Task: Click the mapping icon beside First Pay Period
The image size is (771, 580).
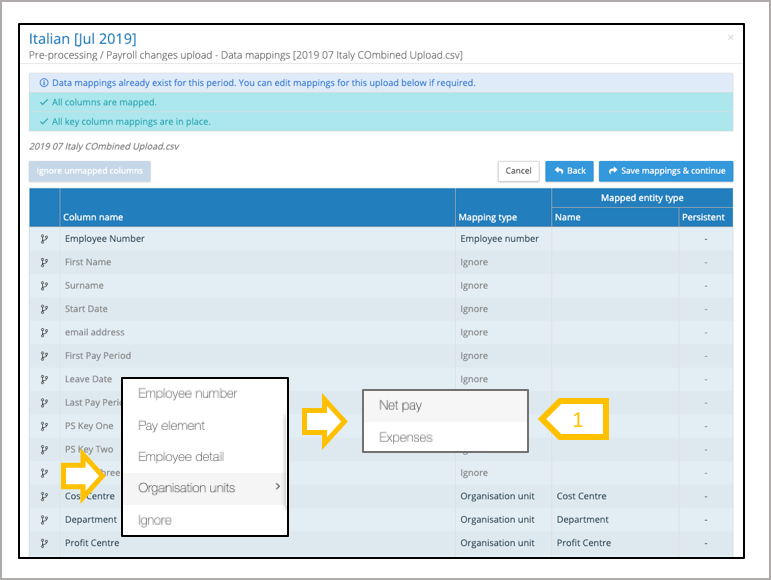Action: pos(44,356)
